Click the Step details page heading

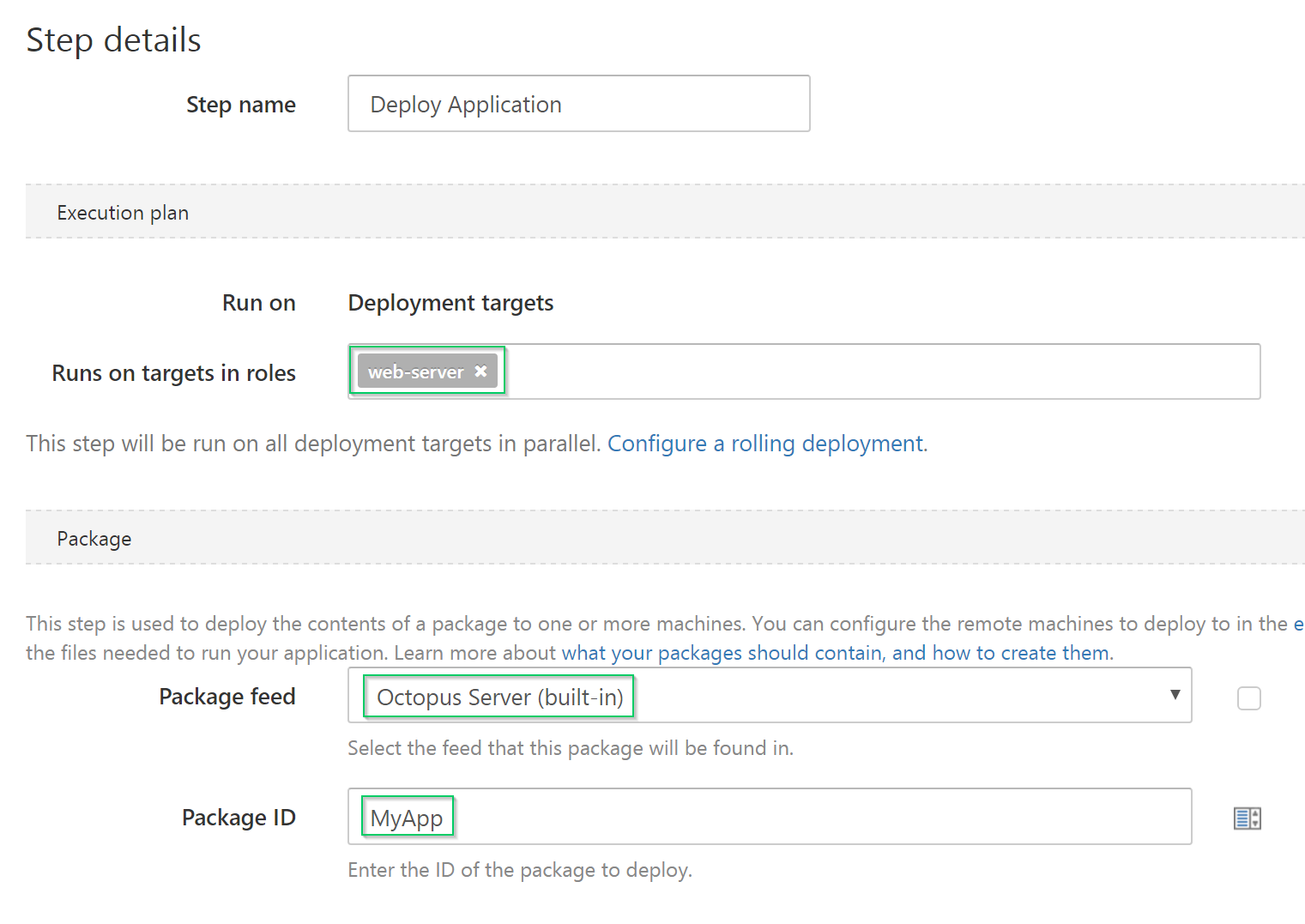(113, 40)
